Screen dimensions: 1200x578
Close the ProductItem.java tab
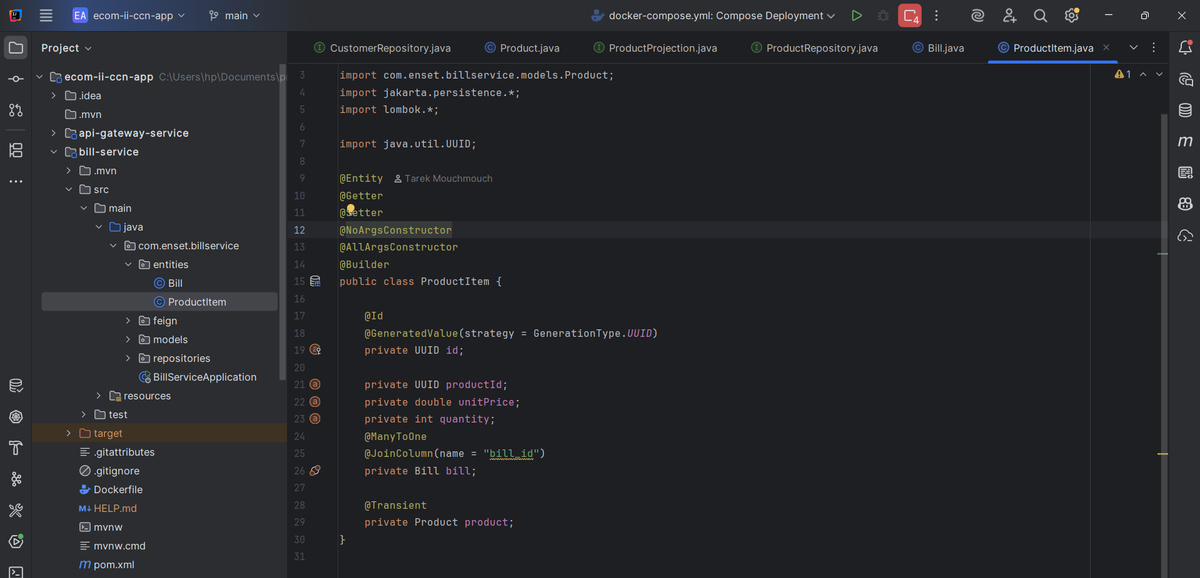click(x=1105, y=47)
